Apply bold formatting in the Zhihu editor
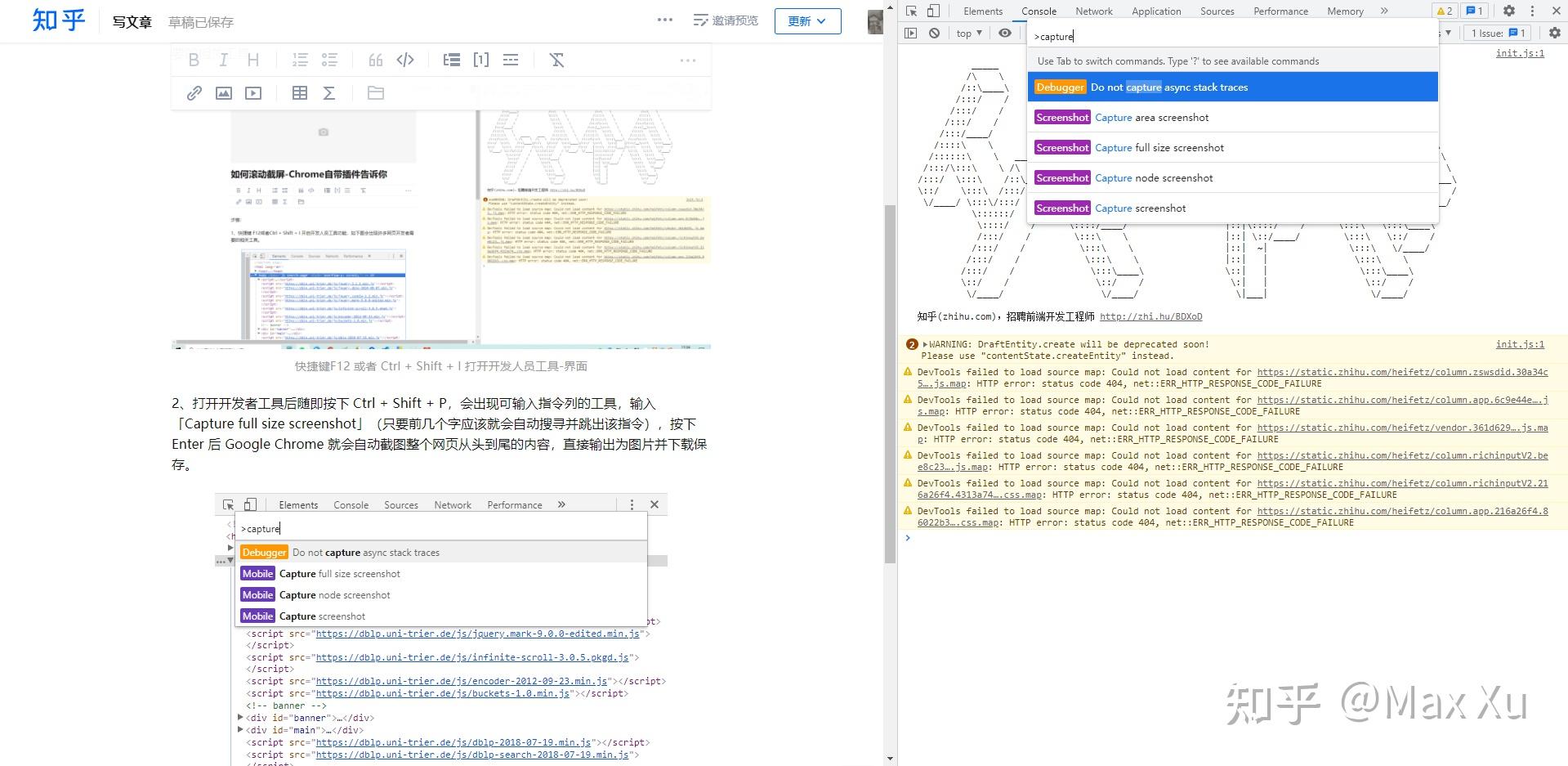Image resolution: width=1568 pixels, height=766 pixels. point(194,60)
